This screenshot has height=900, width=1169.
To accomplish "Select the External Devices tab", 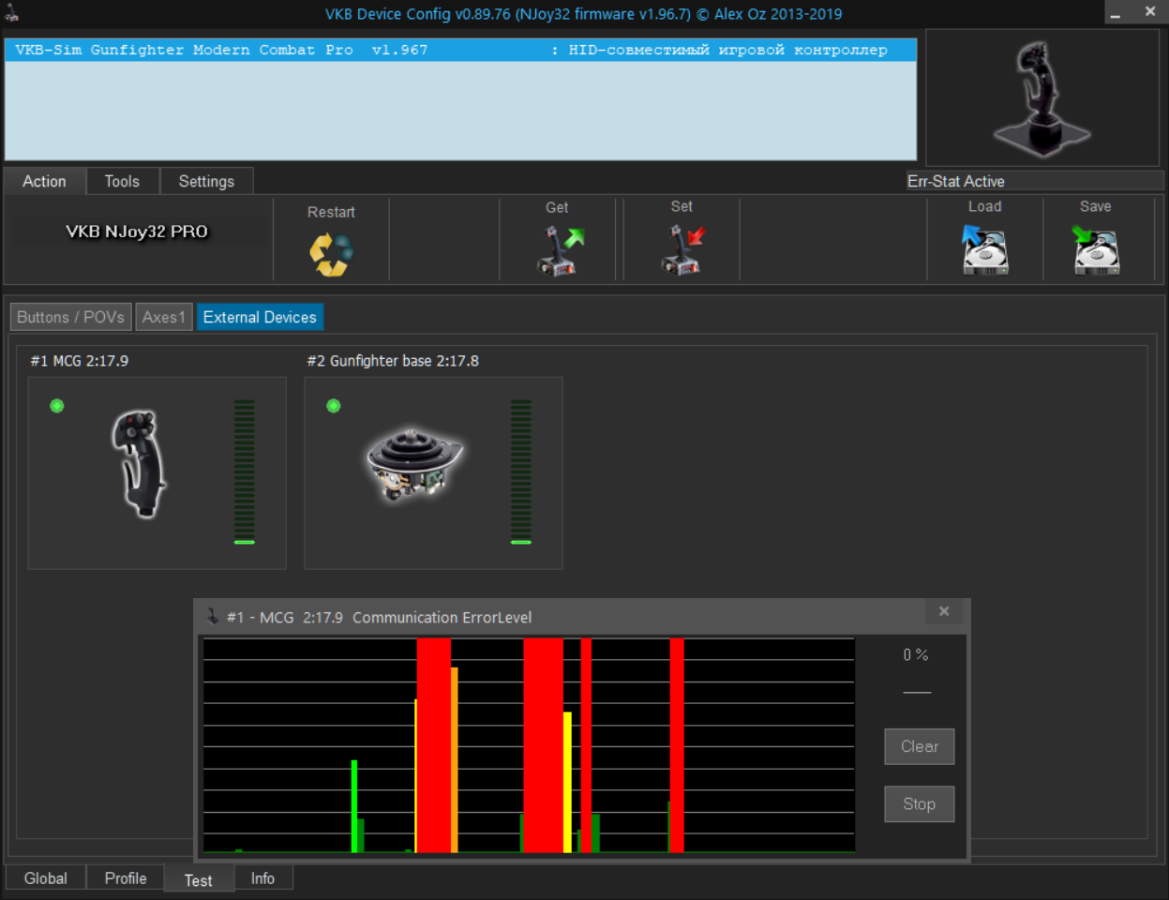I will coord(259,317).
